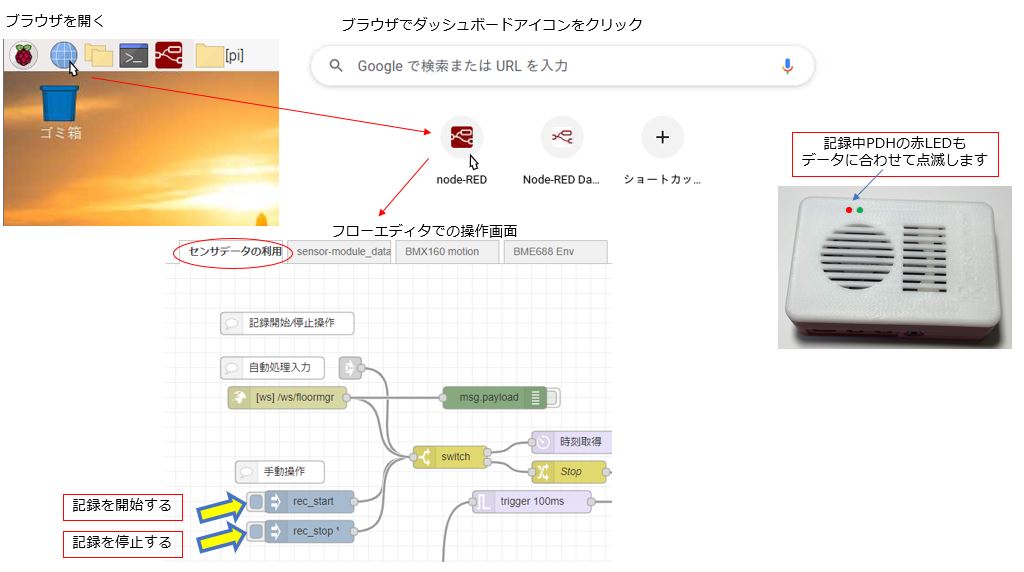Image resolution: width=1024 pixels, height=572 pixels.
Task: Open the BMX160 motion flow tab
Action: click(442, 252)
